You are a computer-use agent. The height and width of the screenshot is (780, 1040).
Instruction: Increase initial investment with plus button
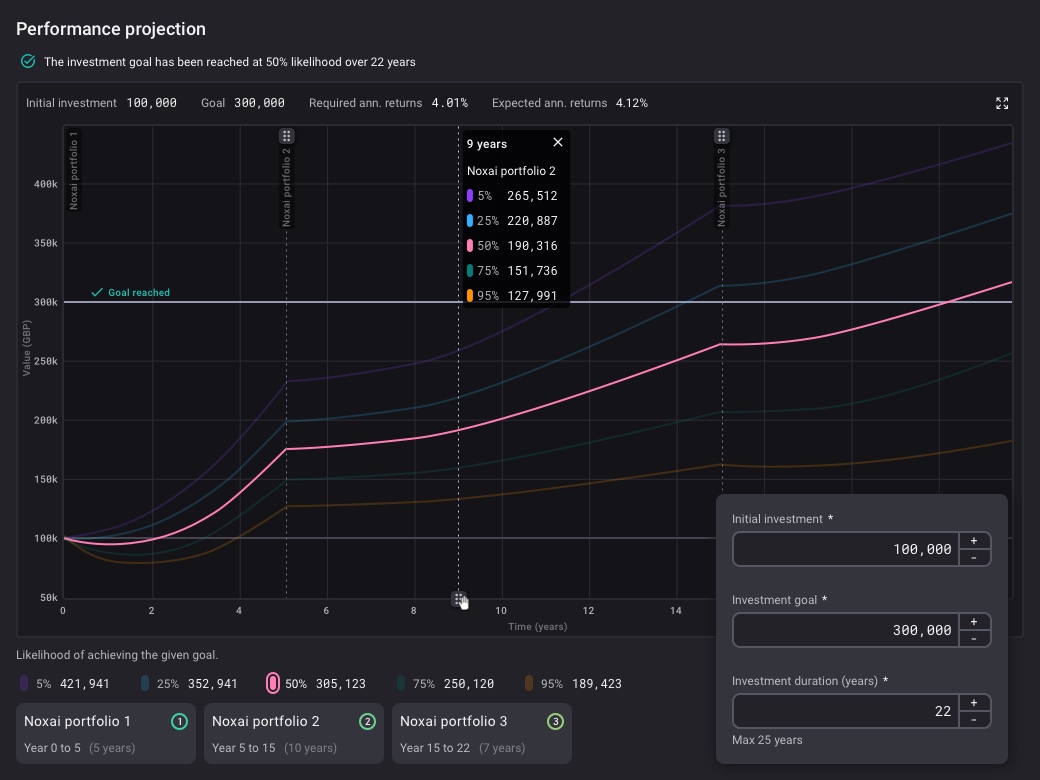pos(974,540)
